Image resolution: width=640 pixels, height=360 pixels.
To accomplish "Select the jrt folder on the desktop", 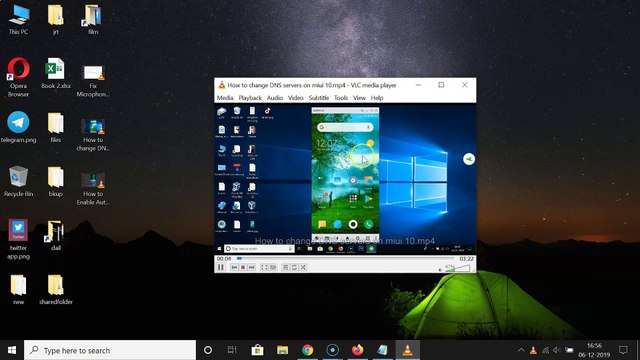I will pos(56,20).
